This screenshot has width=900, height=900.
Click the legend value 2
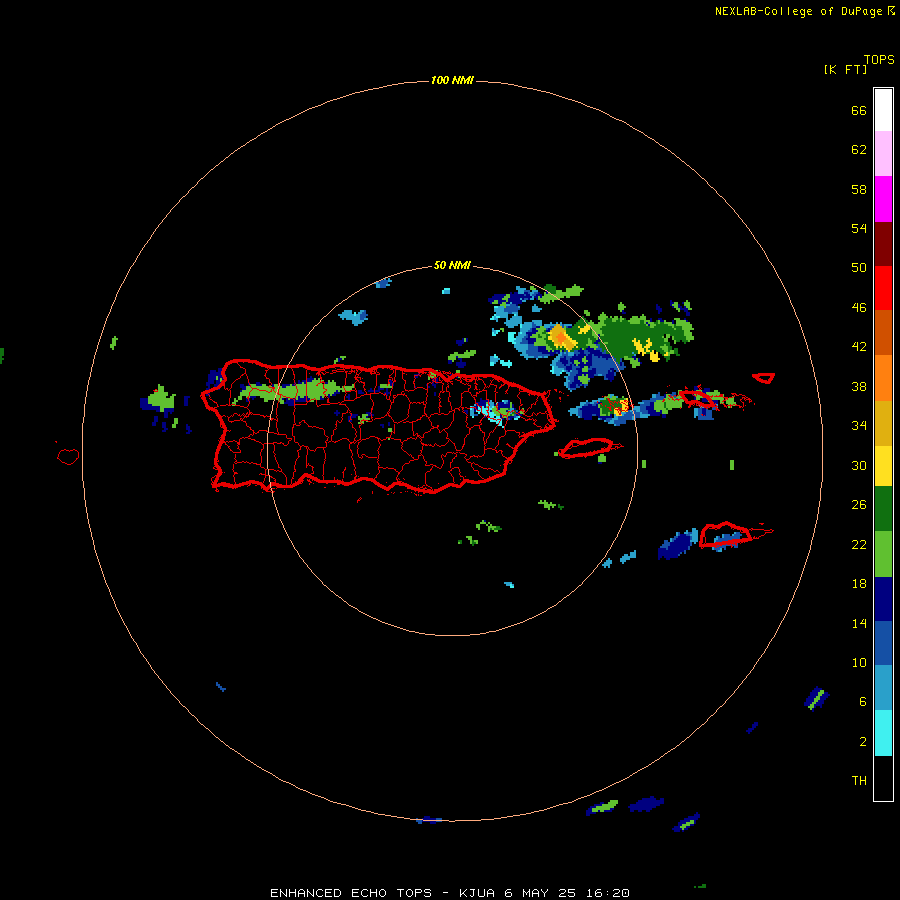pos(863,742)
